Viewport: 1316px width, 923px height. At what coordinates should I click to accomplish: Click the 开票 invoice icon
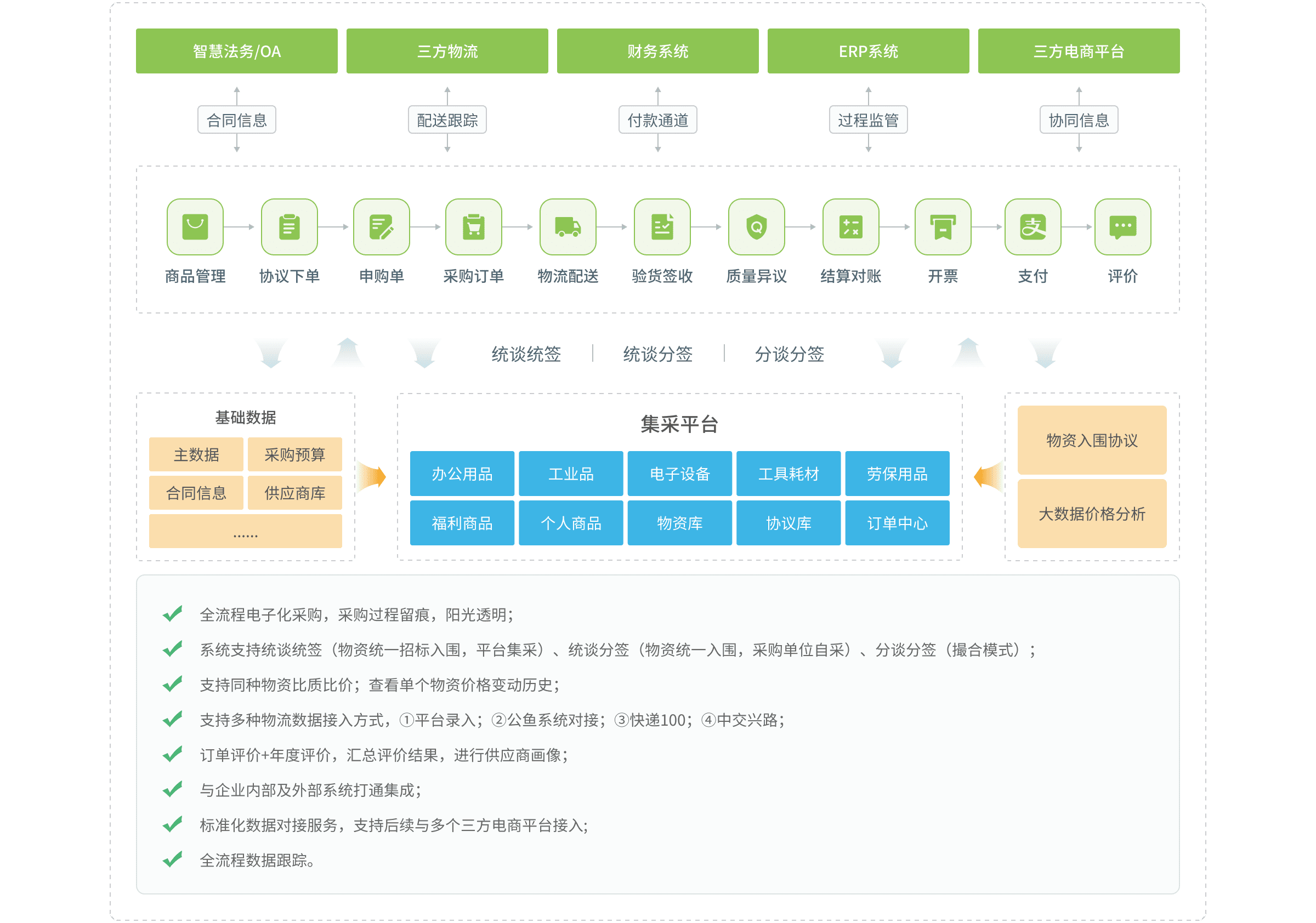coord(943,227)
